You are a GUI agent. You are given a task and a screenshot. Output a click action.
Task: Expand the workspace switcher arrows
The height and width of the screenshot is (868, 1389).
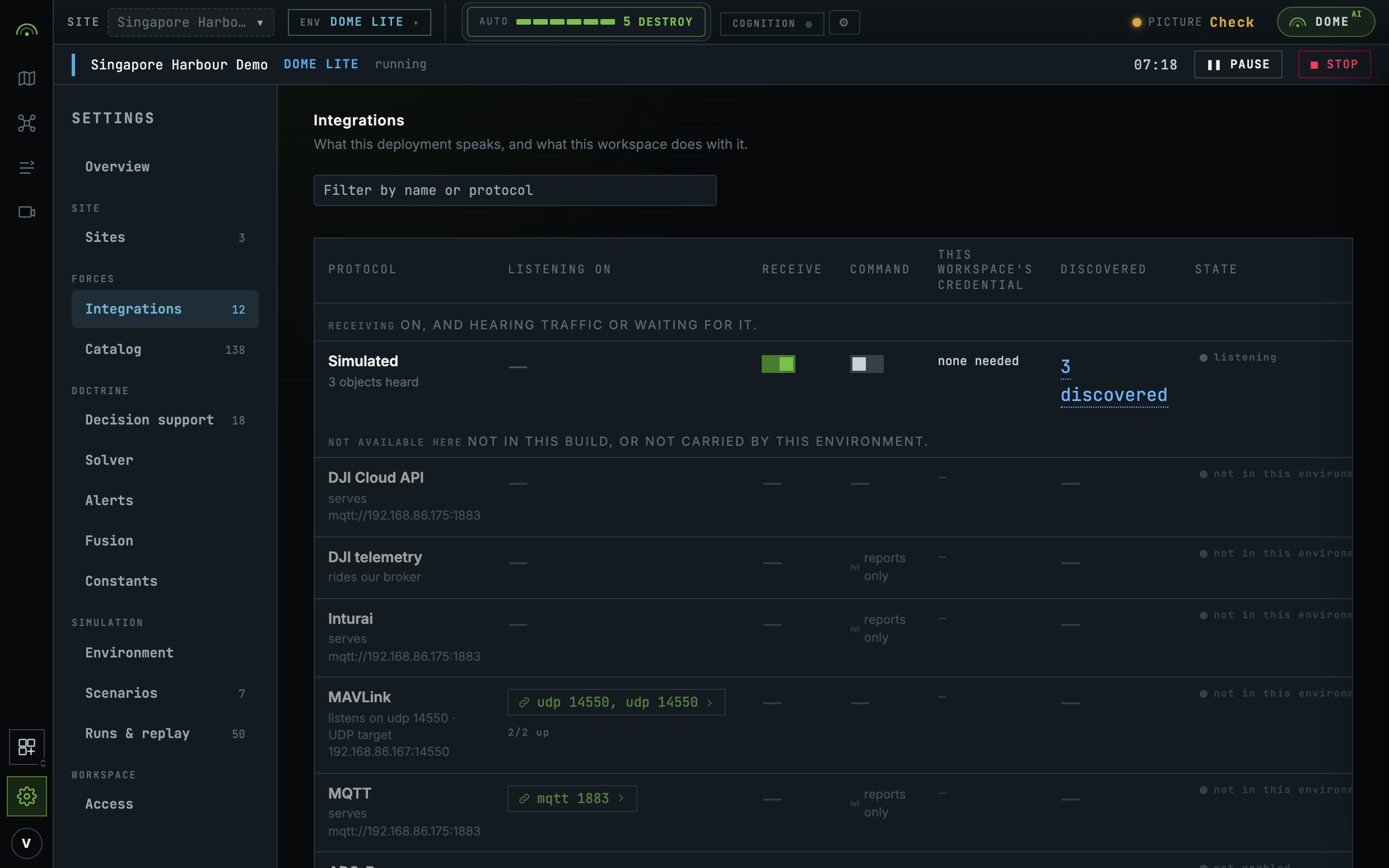tap(43, 763)
